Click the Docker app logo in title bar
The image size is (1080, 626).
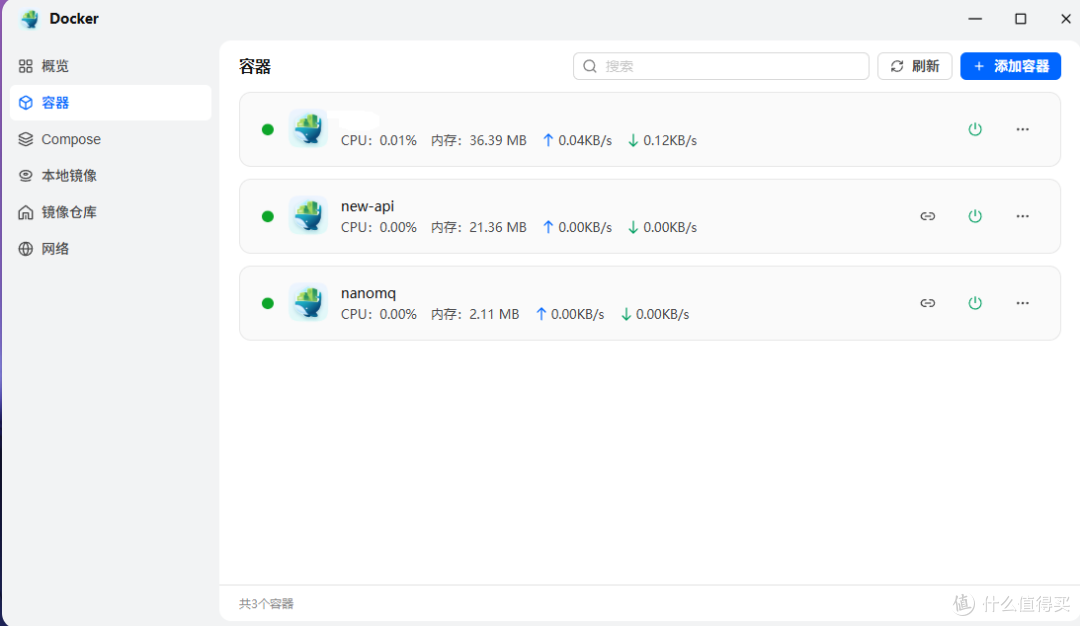click(x=30, y=19)
